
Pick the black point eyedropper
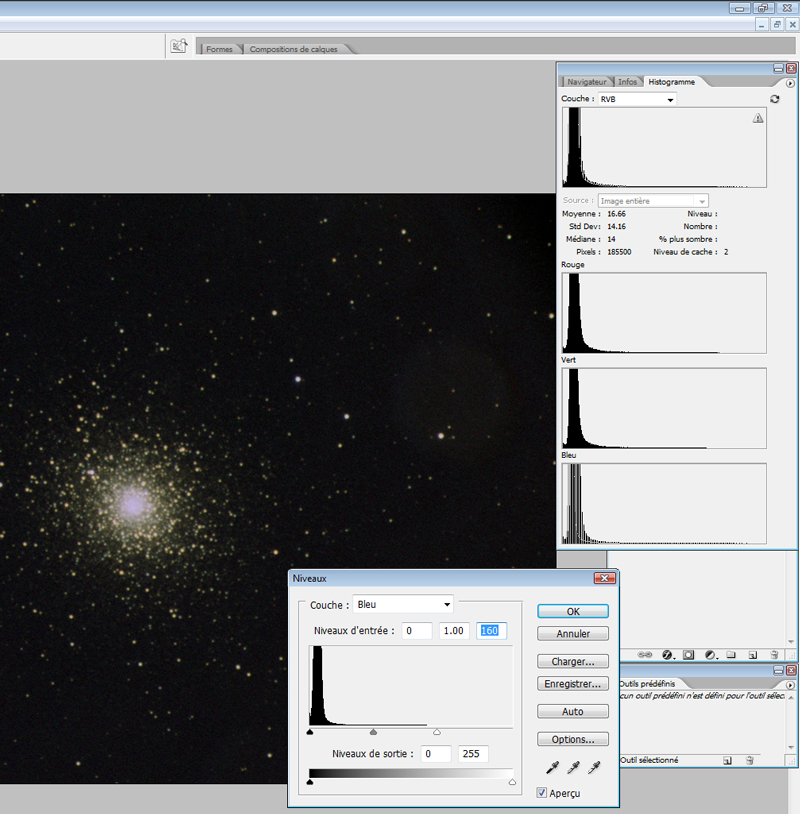point(551,768)
